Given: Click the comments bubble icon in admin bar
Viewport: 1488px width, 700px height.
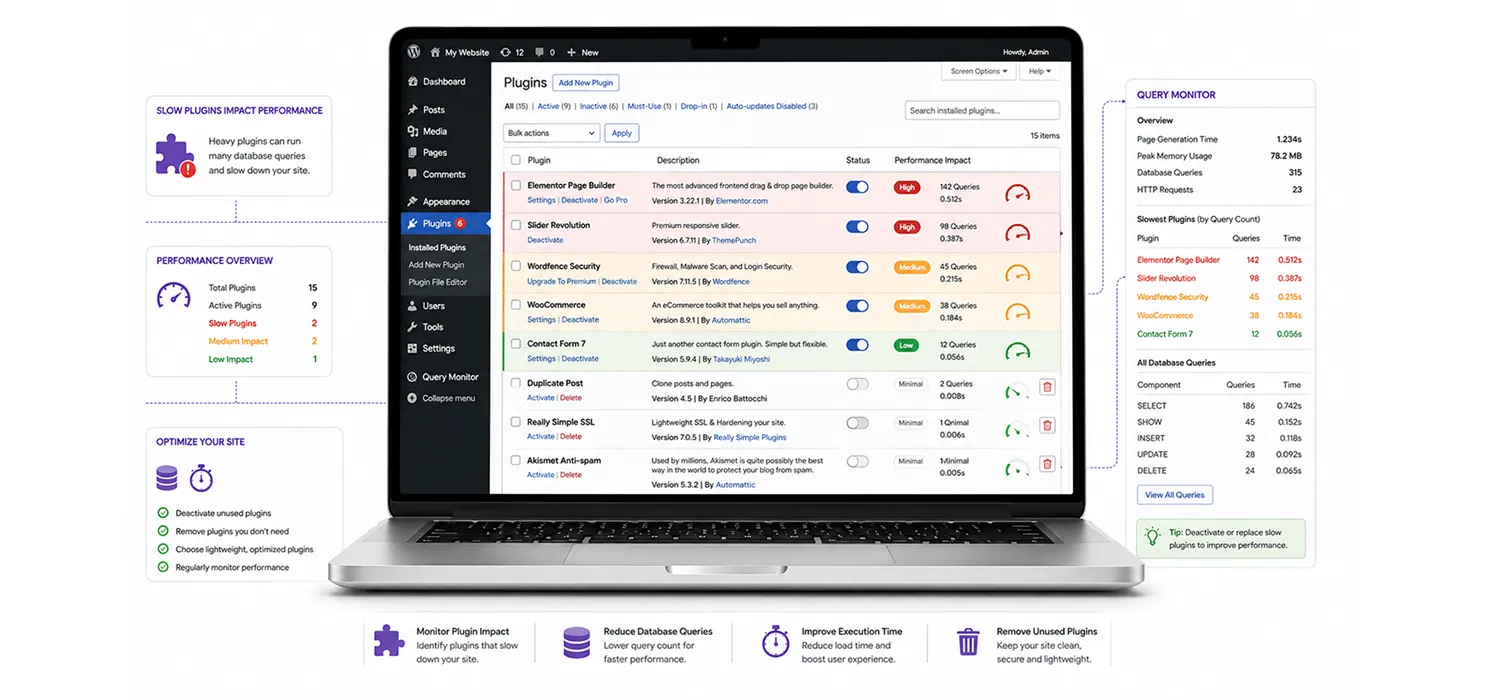Looking at the screenshot, I should coord(540,52).
